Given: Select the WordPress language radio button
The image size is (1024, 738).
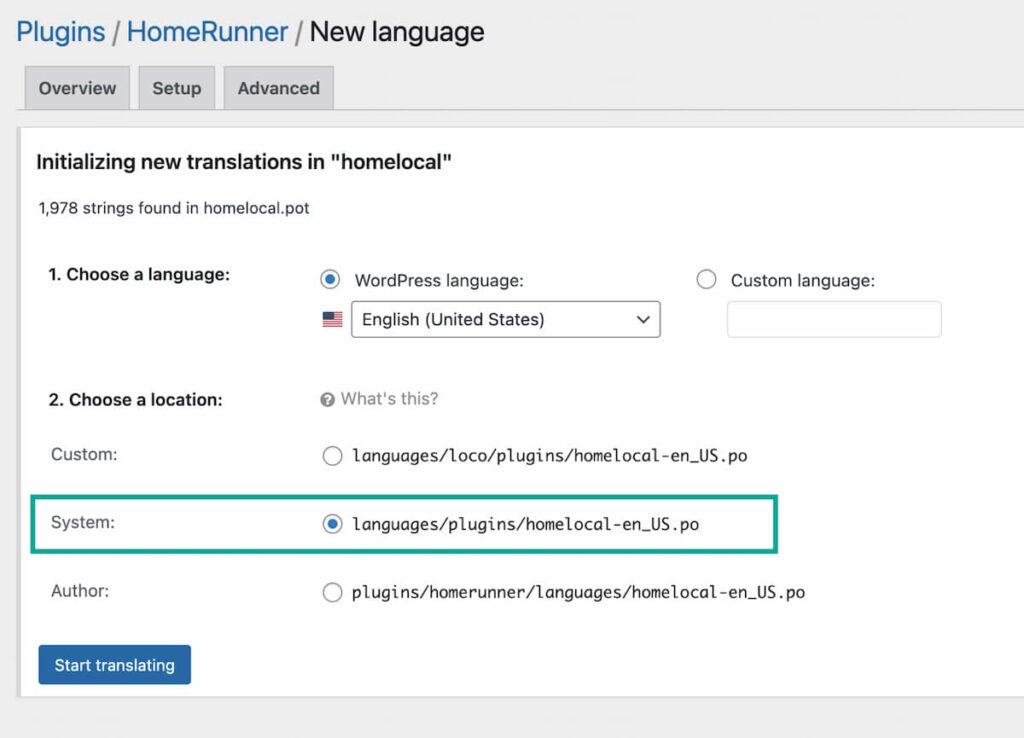Looking at the screenshot, I should point(330,280).
